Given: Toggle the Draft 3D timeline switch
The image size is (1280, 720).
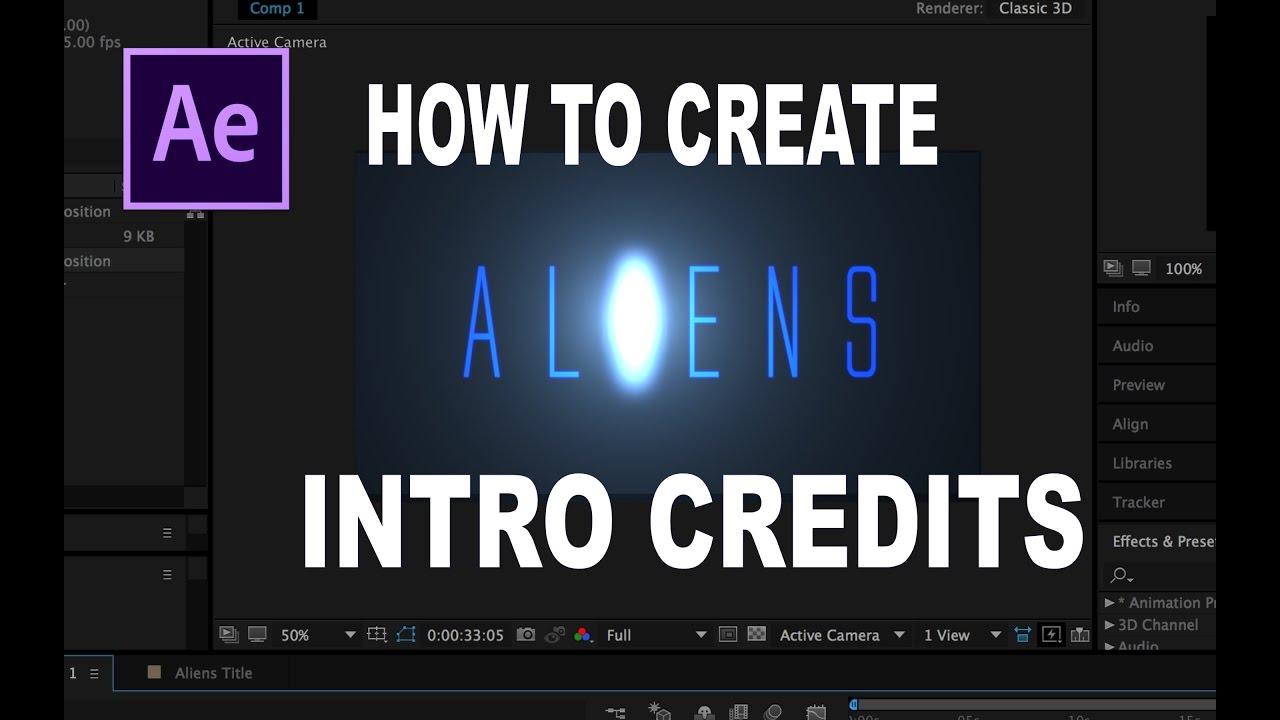Looking at the screenshot, I should coord(660,711).
